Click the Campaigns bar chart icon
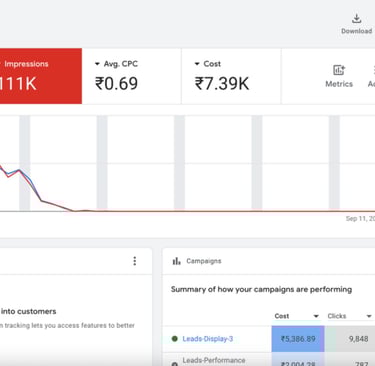Image resolution: width=375 pixels, height=366 pixels. pos(176,261)
